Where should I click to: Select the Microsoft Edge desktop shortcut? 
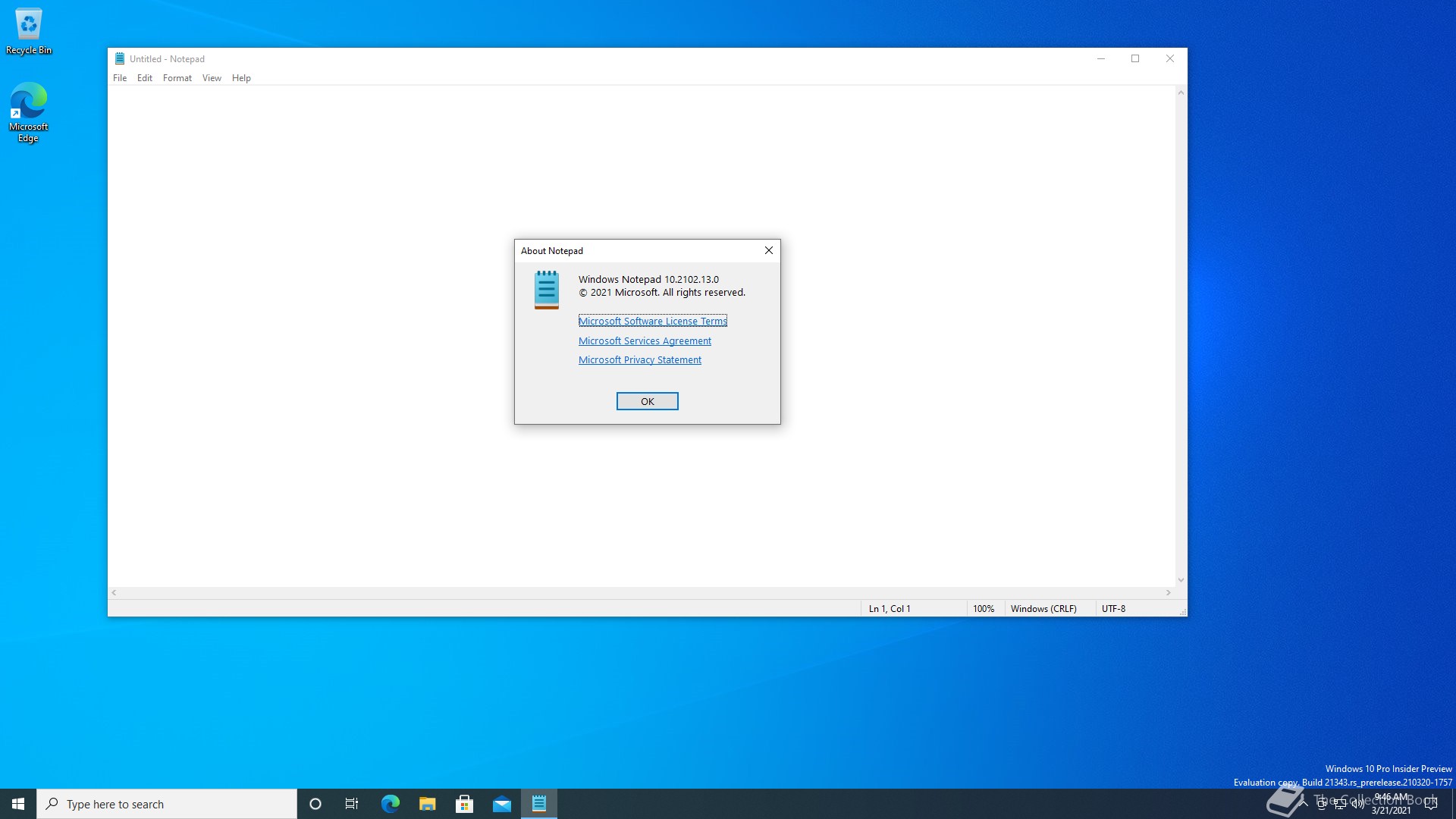[x=29, y=112]
